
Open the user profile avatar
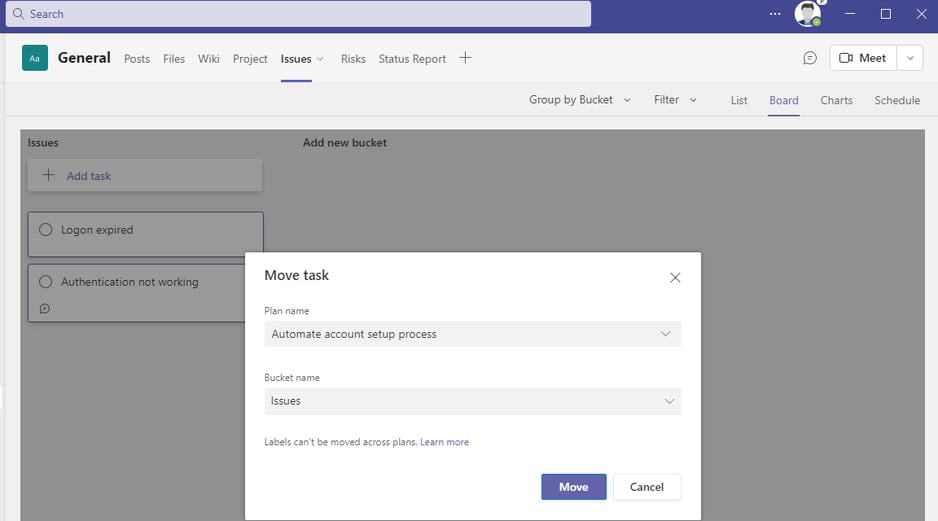807,13
